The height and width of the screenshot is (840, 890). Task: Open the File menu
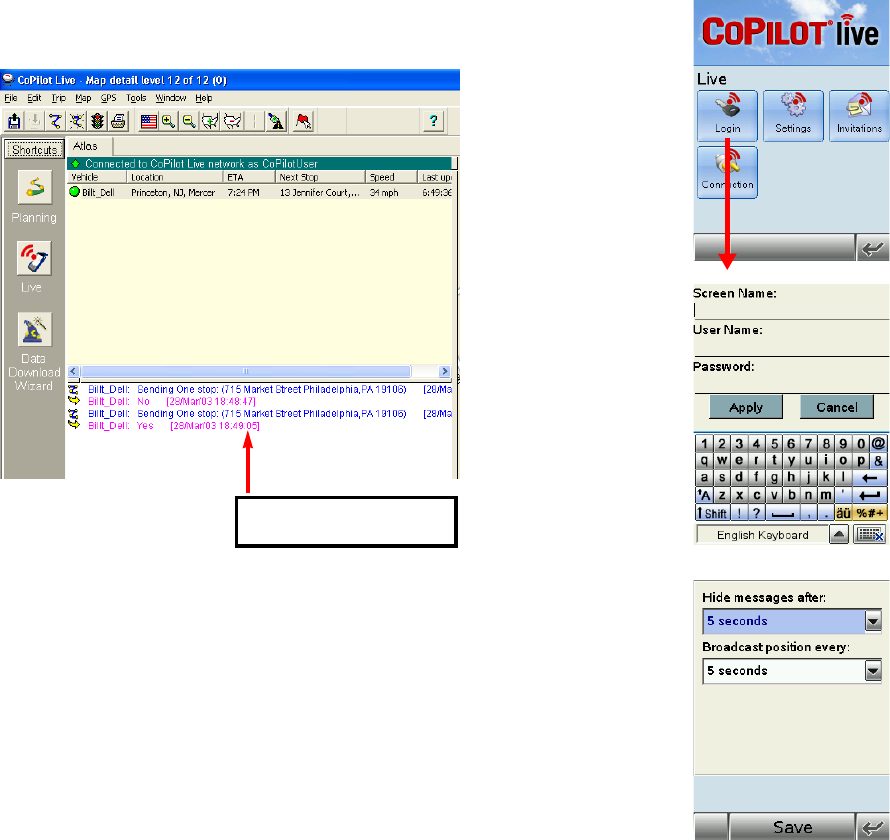coord(10,98)
